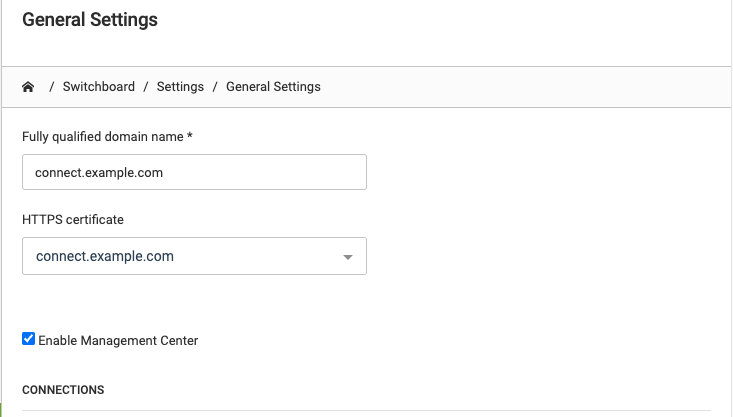Click the HTTPS certificate dropdown caret arrow
The width and height of the screenshot is (733, 417).
347,257
